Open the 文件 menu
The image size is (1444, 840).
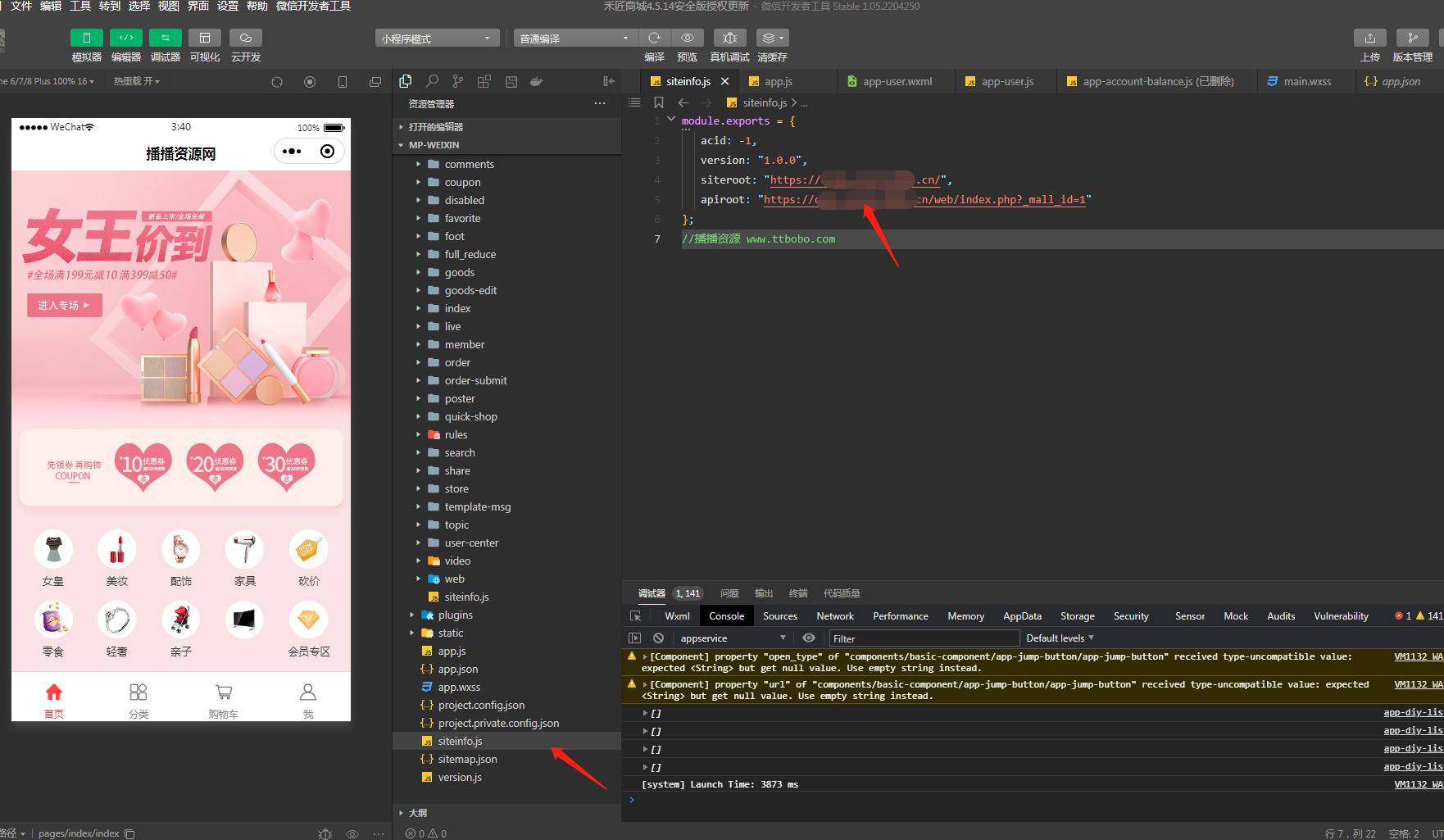tap(21, 6)
